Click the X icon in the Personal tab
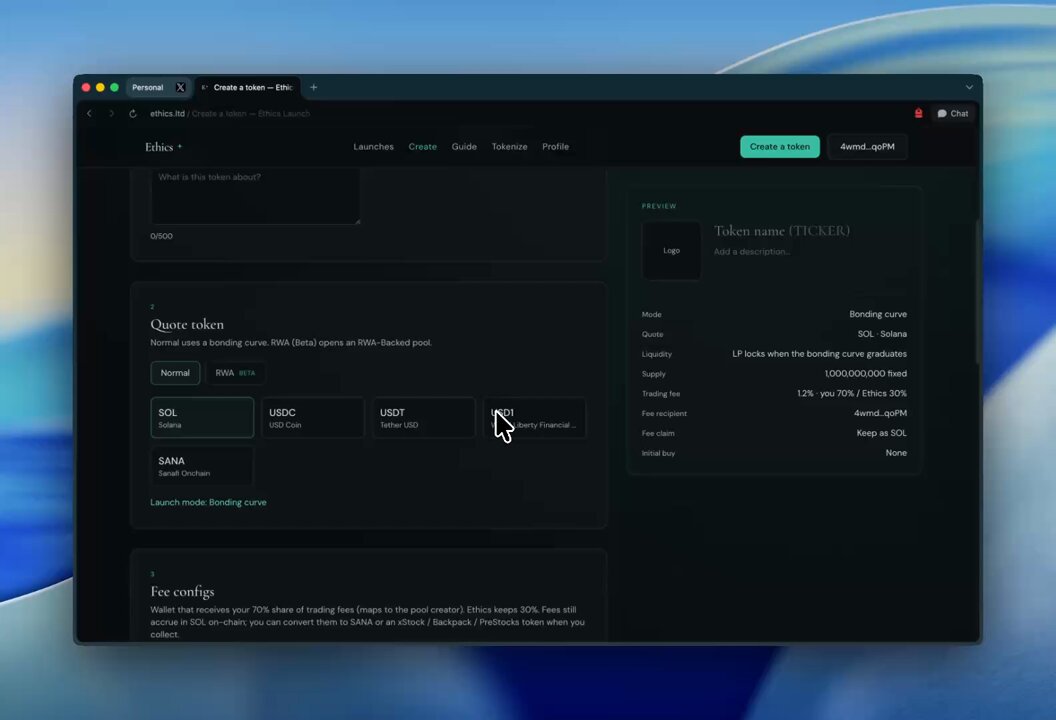Image resolution: width=1056 pixels, height=720 pixels. coord(180,87)
